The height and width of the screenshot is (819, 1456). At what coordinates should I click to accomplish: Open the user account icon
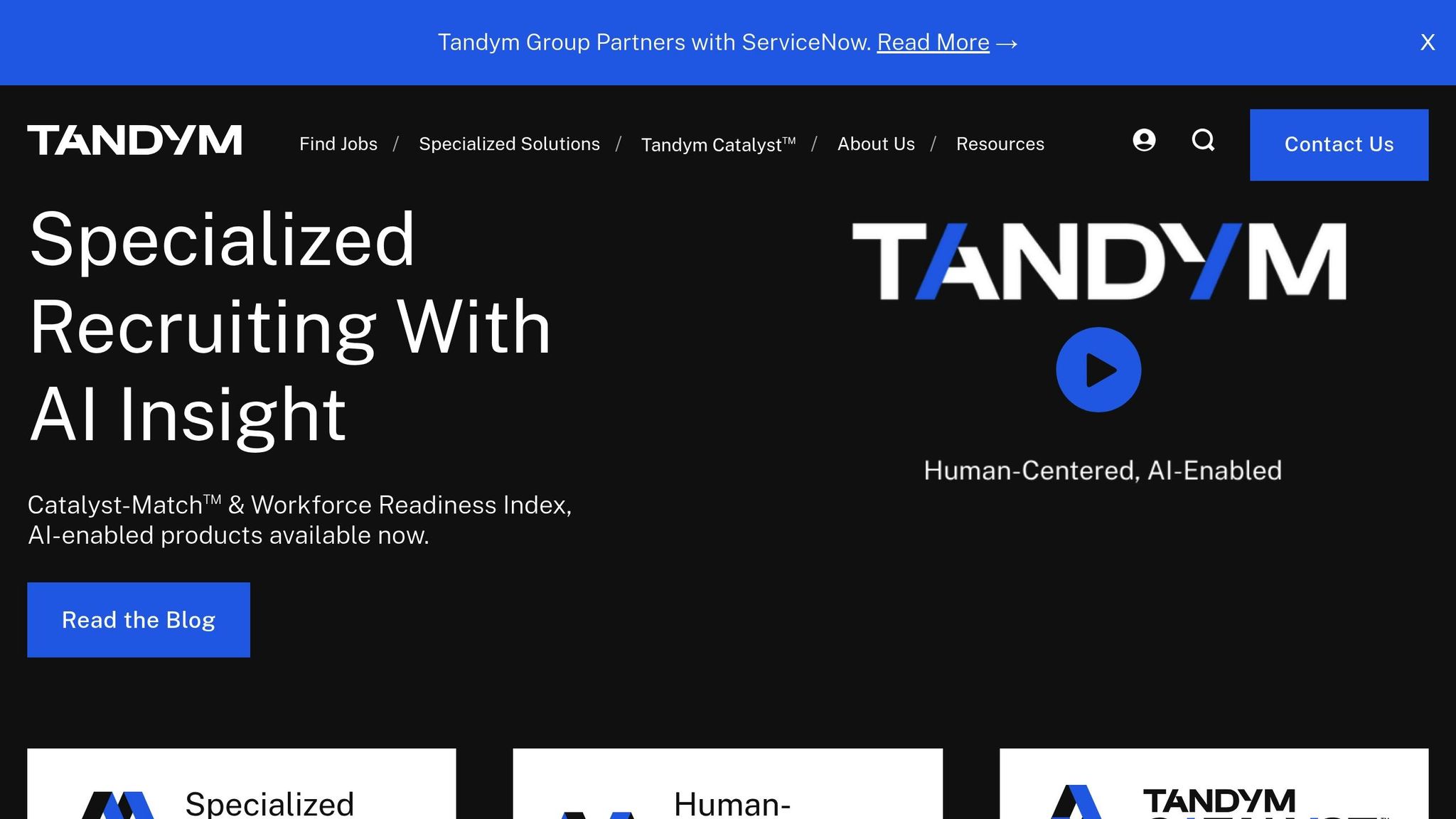[x=1143, y=141]
